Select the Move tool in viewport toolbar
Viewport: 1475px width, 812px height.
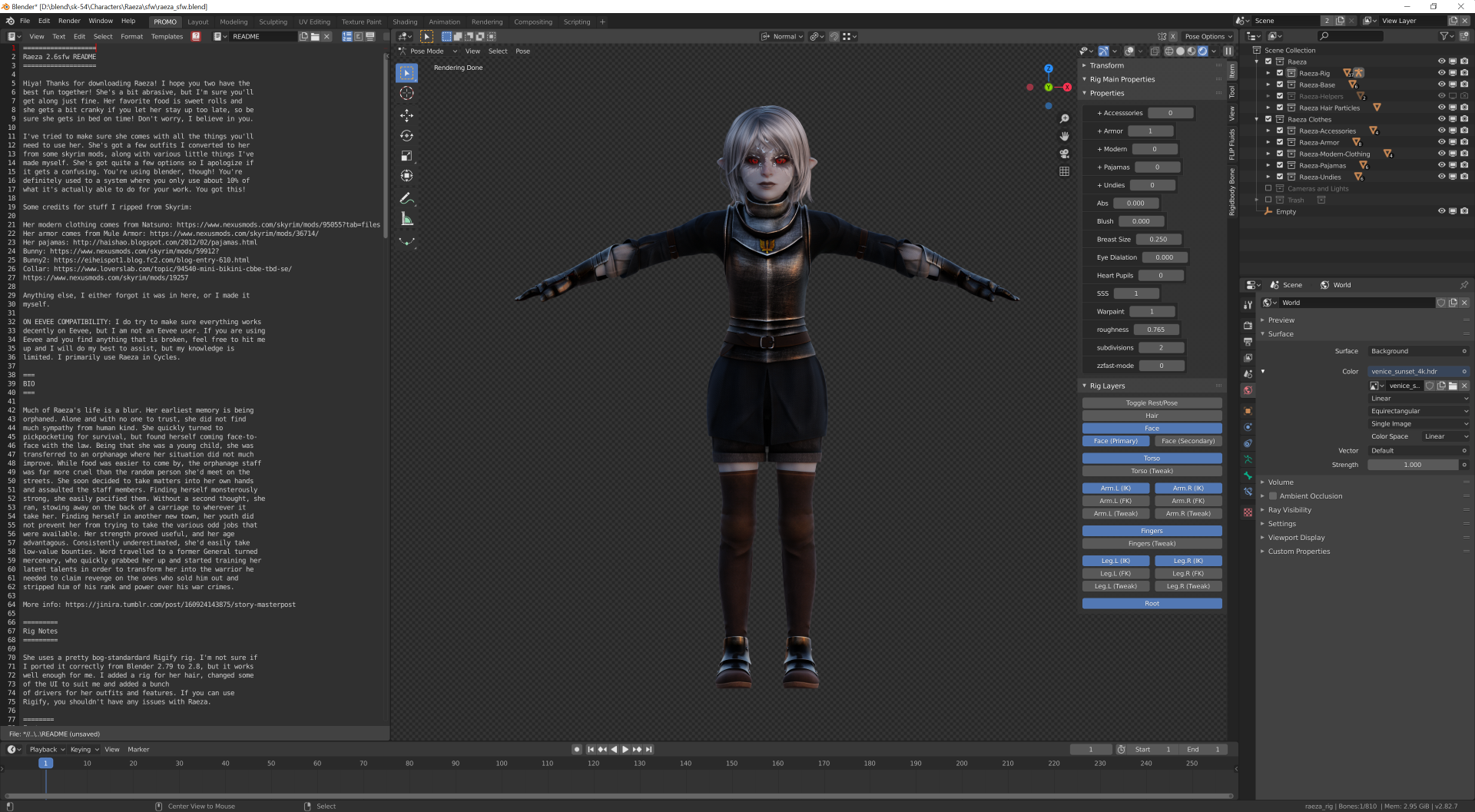pos(406,115)
